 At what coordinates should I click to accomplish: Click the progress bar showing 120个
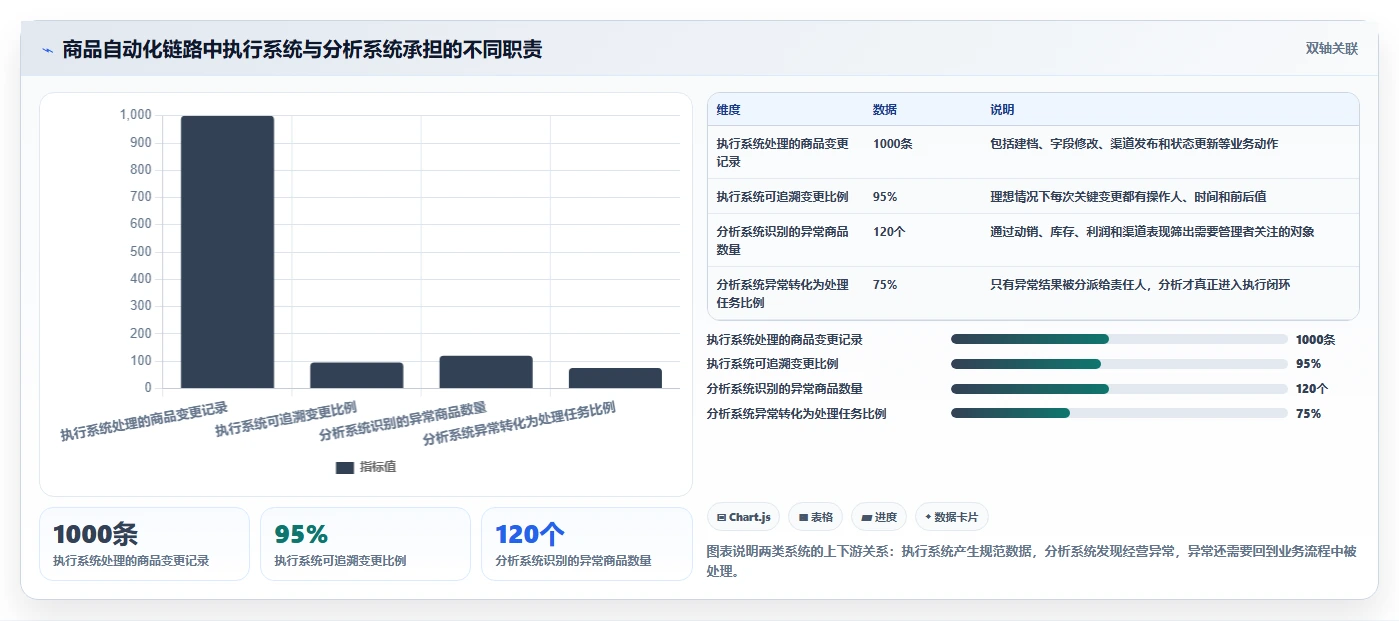(1119, 389)
